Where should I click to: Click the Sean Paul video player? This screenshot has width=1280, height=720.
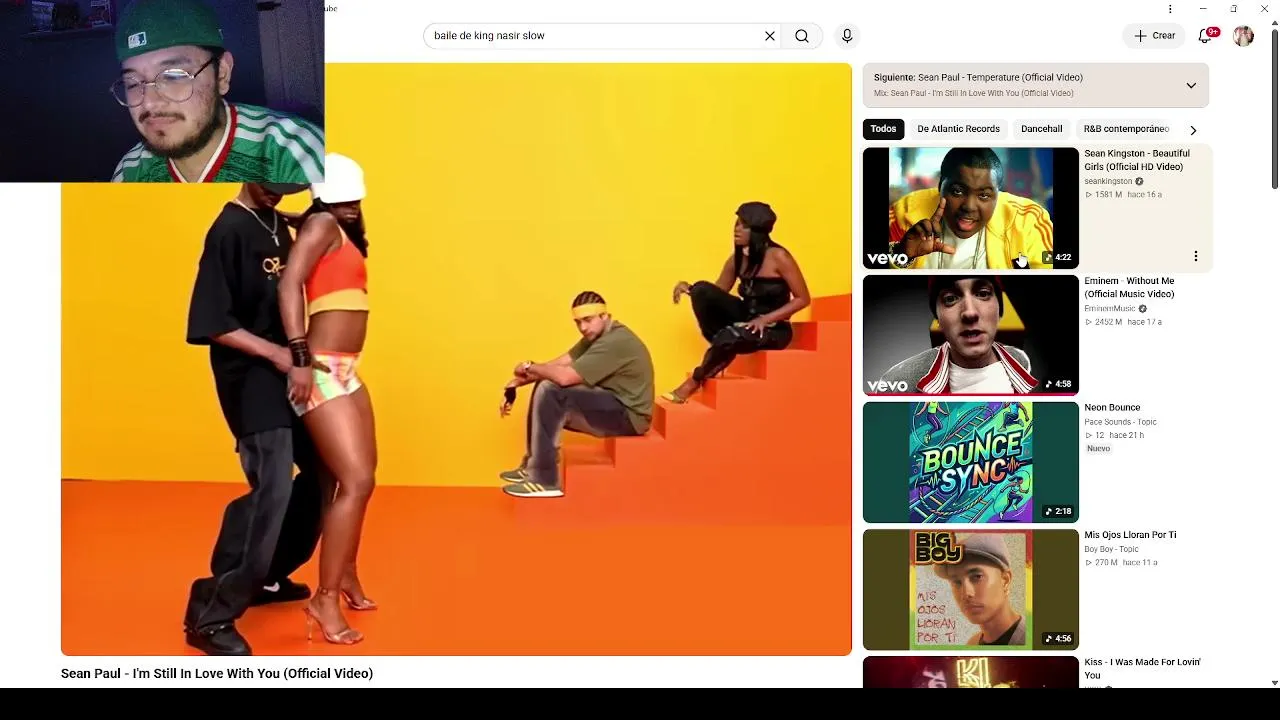point(456,359)
